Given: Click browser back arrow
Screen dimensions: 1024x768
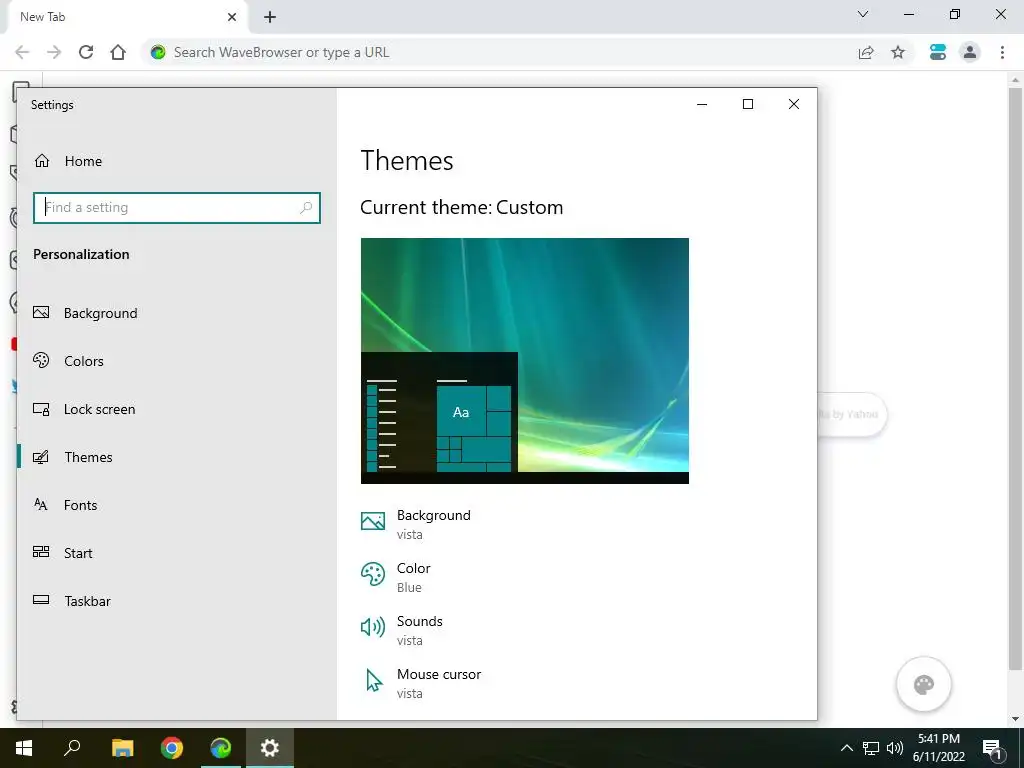Looking at the screenshot, I should click(x=22, y=52).
